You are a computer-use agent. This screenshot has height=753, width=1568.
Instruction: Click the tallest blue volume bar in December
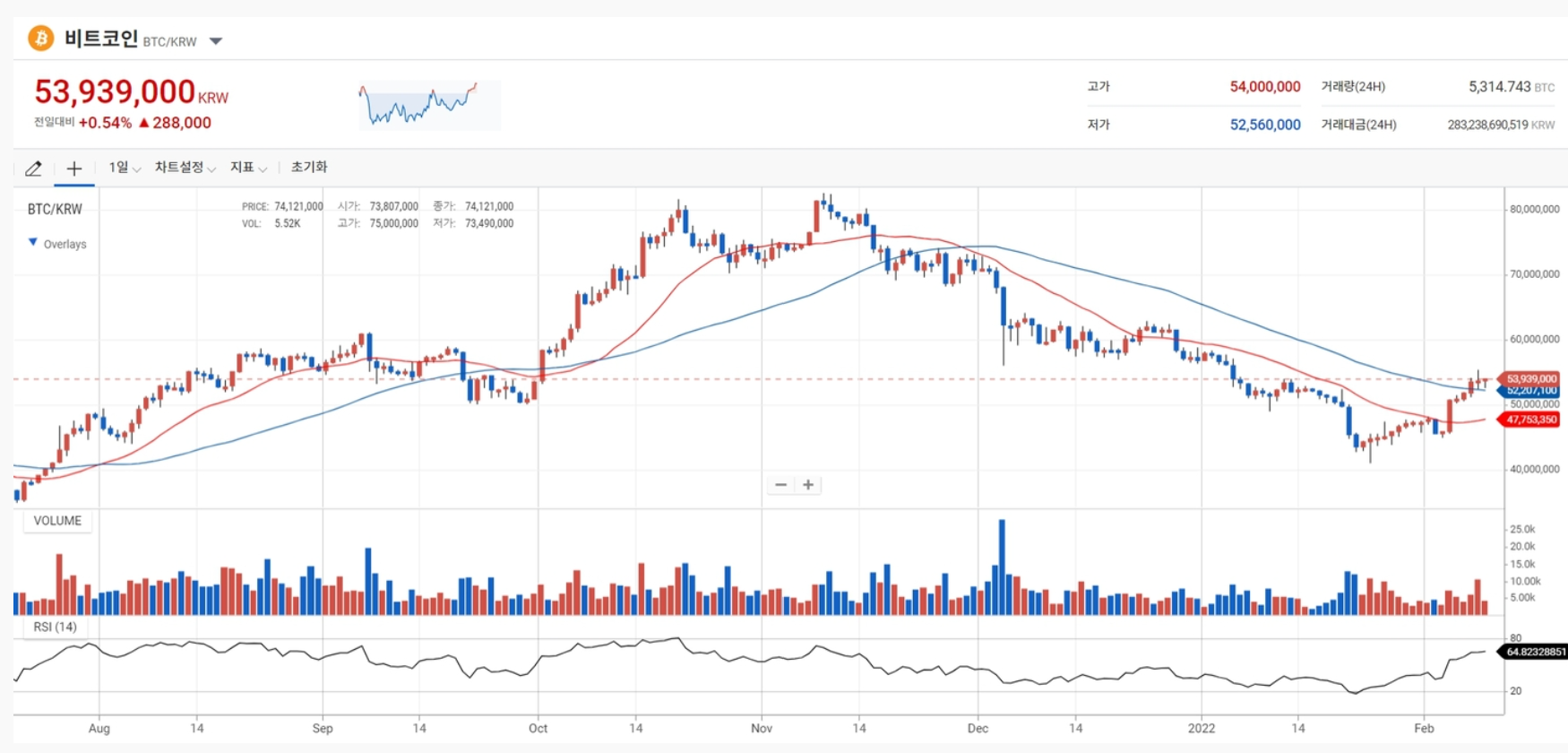point(1002,567)
